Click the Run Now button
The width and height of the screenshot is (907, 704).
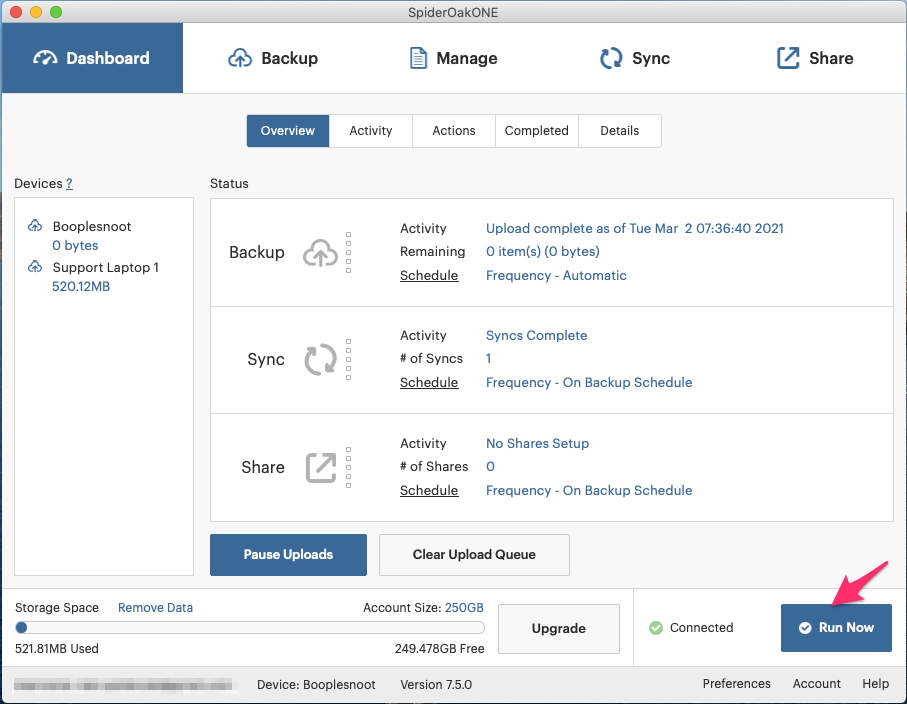[x=836, y=628]
